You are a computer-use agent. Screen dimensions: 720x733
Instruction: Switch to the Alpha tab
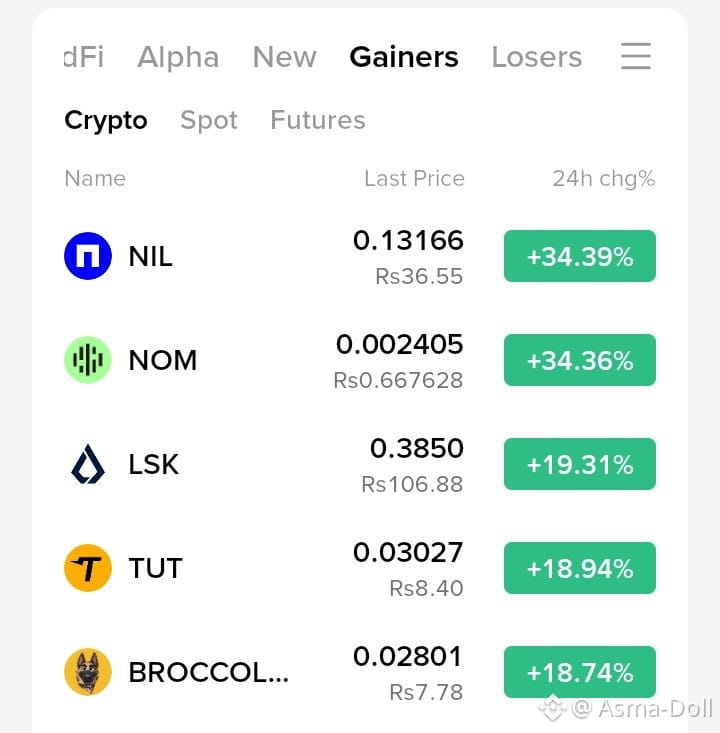click(178, 57)
